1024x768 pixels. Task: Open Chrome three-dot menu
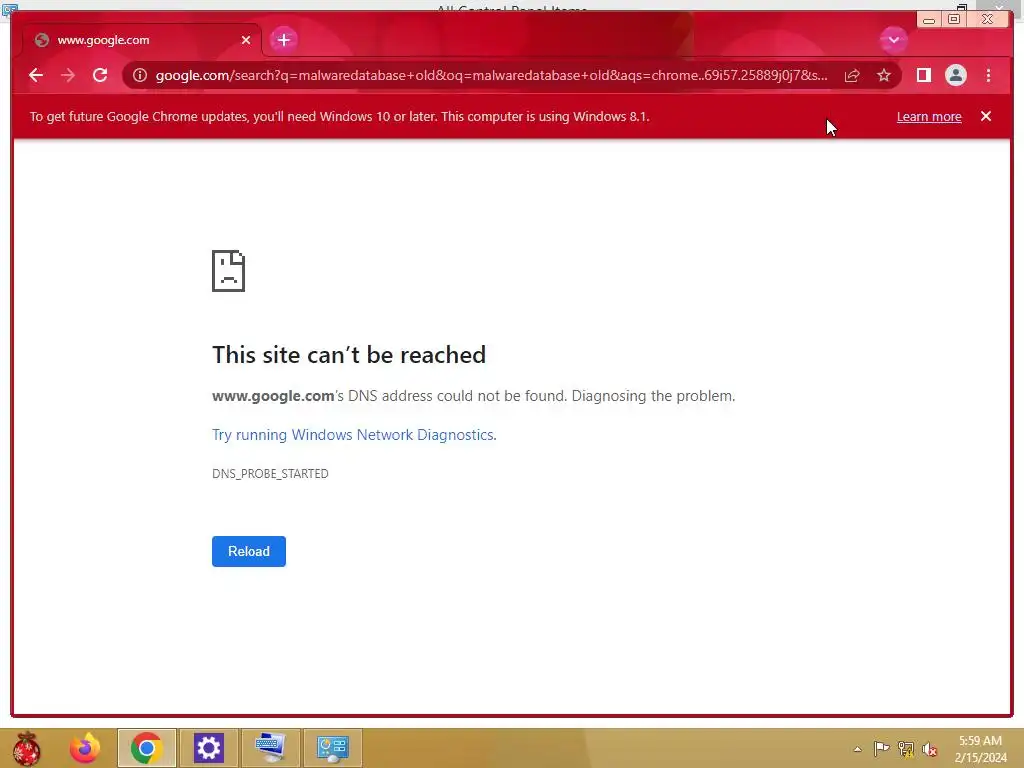[x=988, y=75]
